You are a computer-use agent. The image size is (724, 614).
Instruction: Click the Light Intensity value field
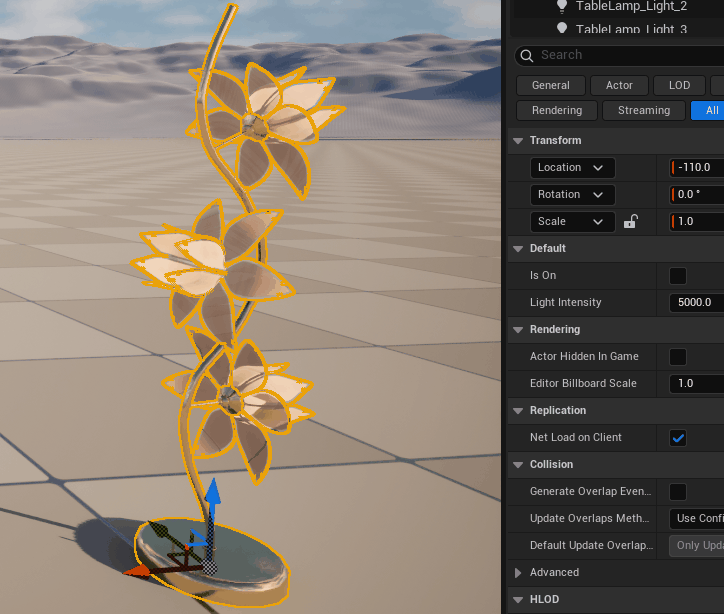[696, 303]
